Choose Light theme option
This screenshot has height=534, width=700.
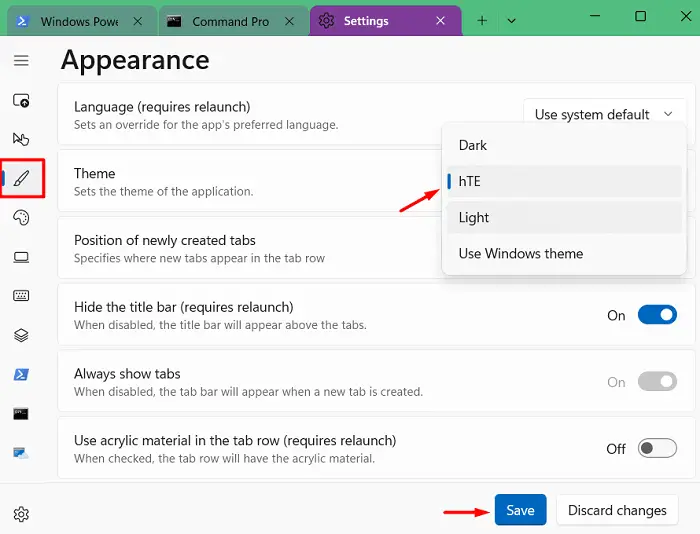click(564, 217)
